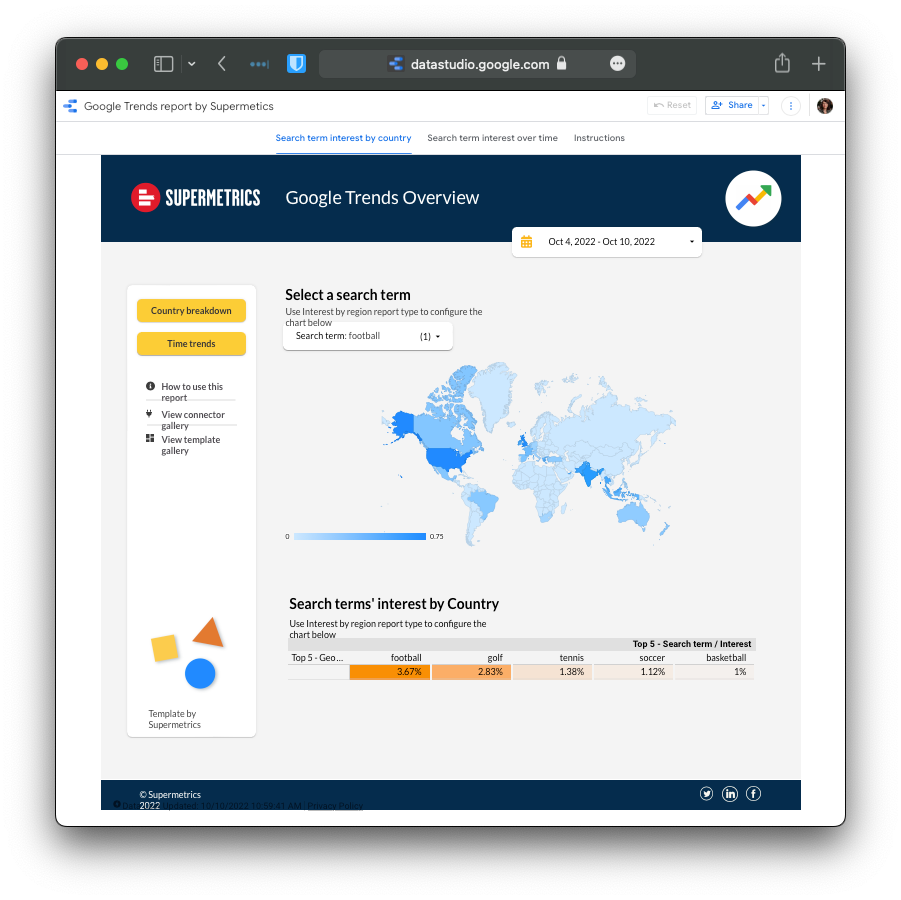Viewport: 901px width, 900px height.
Task: Open the View connector gallery link
Action: tap(192, 420)
